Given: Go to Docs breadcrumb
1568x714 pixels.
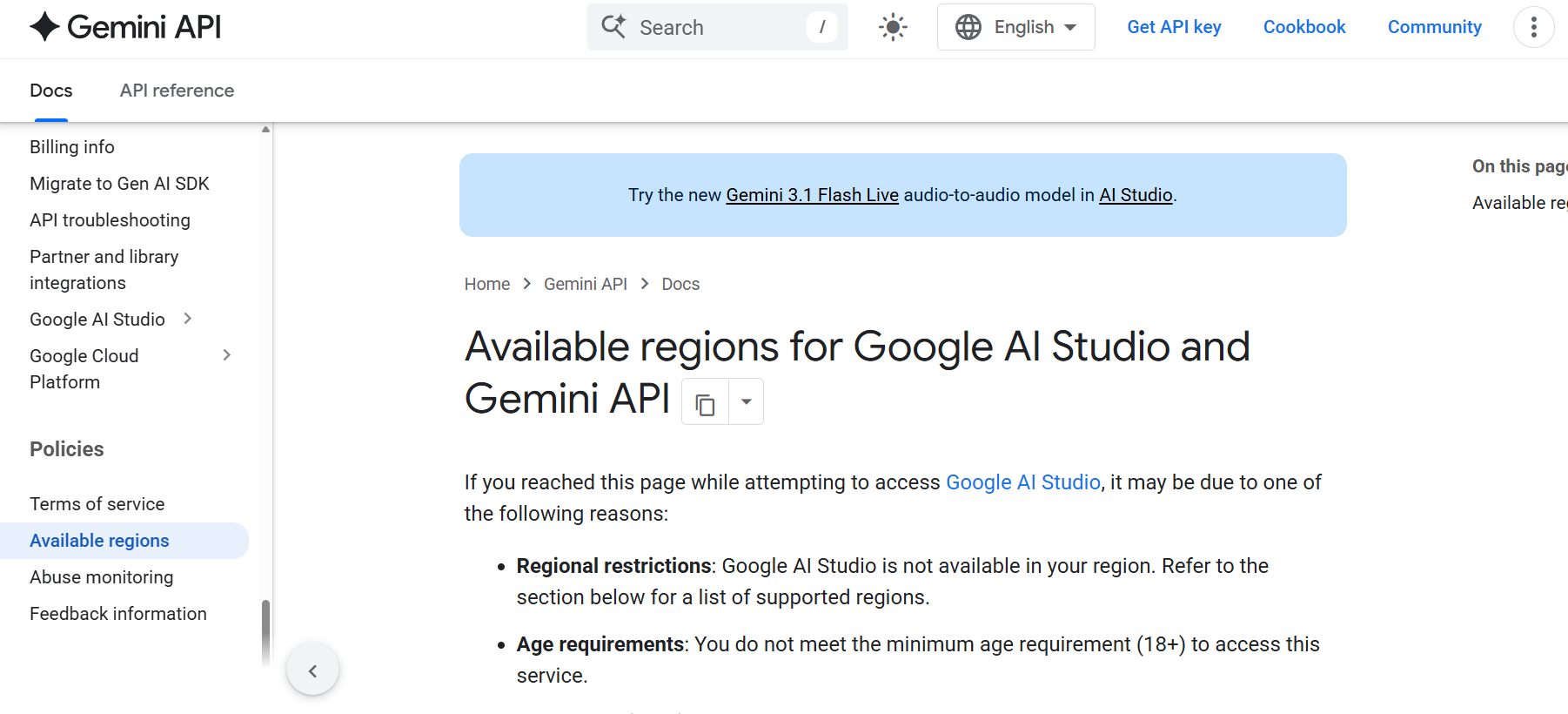Looking at the screenshot, I should tap(680, 284).
